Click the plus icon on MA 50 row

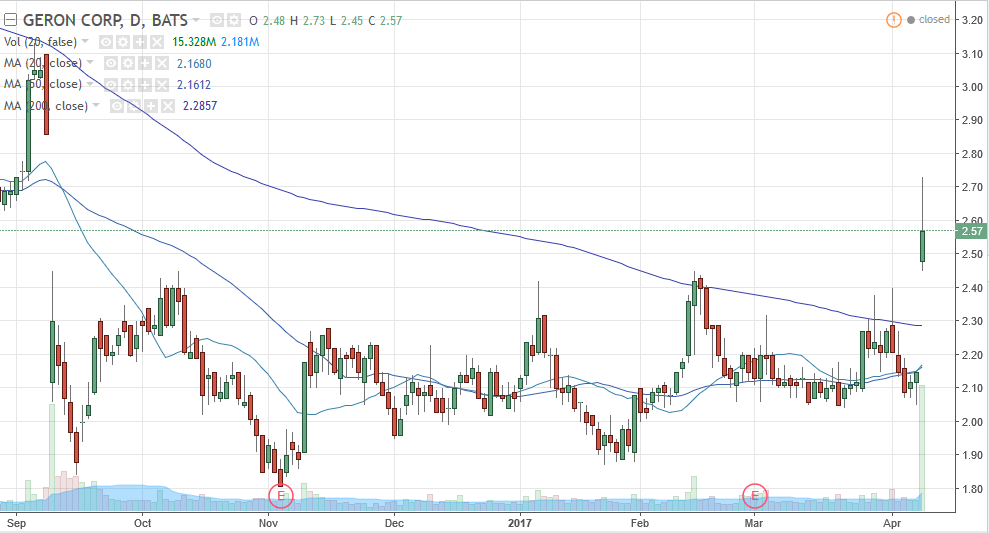coord(144,85)
